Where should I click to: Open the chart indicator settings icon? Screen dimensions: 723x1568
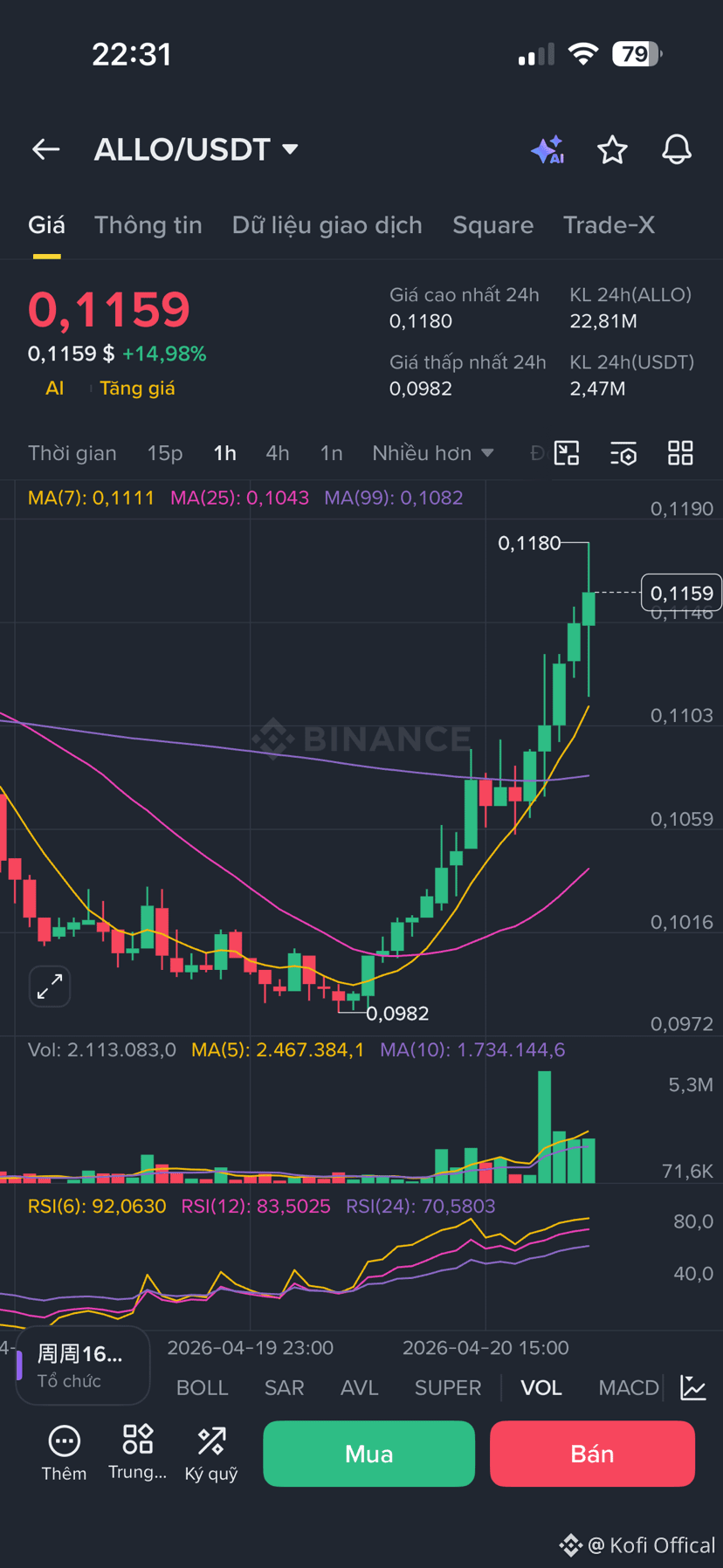(623, 453)
